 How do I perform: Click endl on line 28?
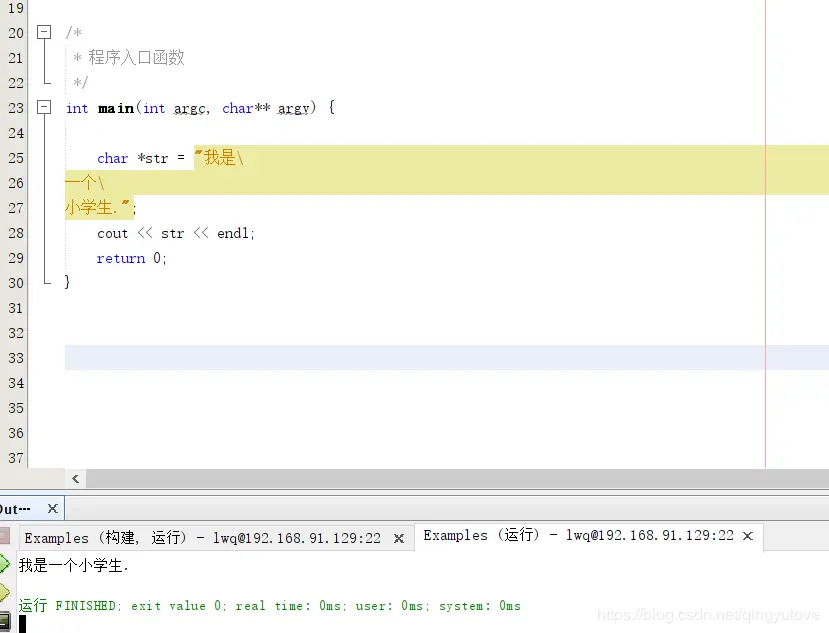pyautogui.click(x=233, y=233)
